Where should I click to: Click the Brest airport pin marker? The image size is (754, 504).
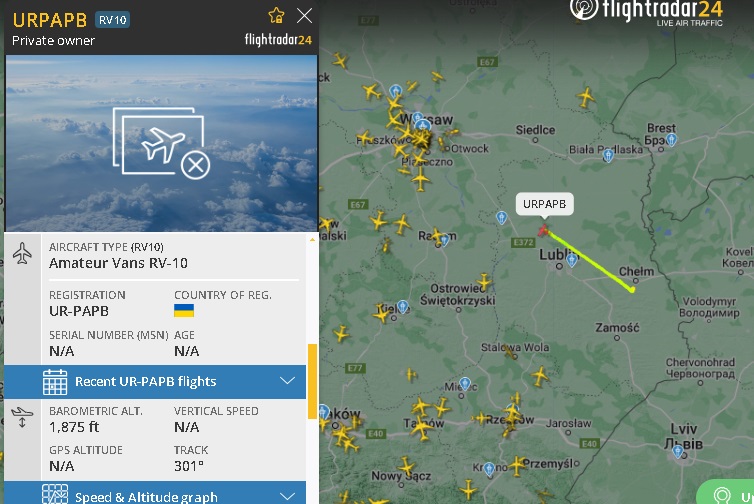[672, 139]
